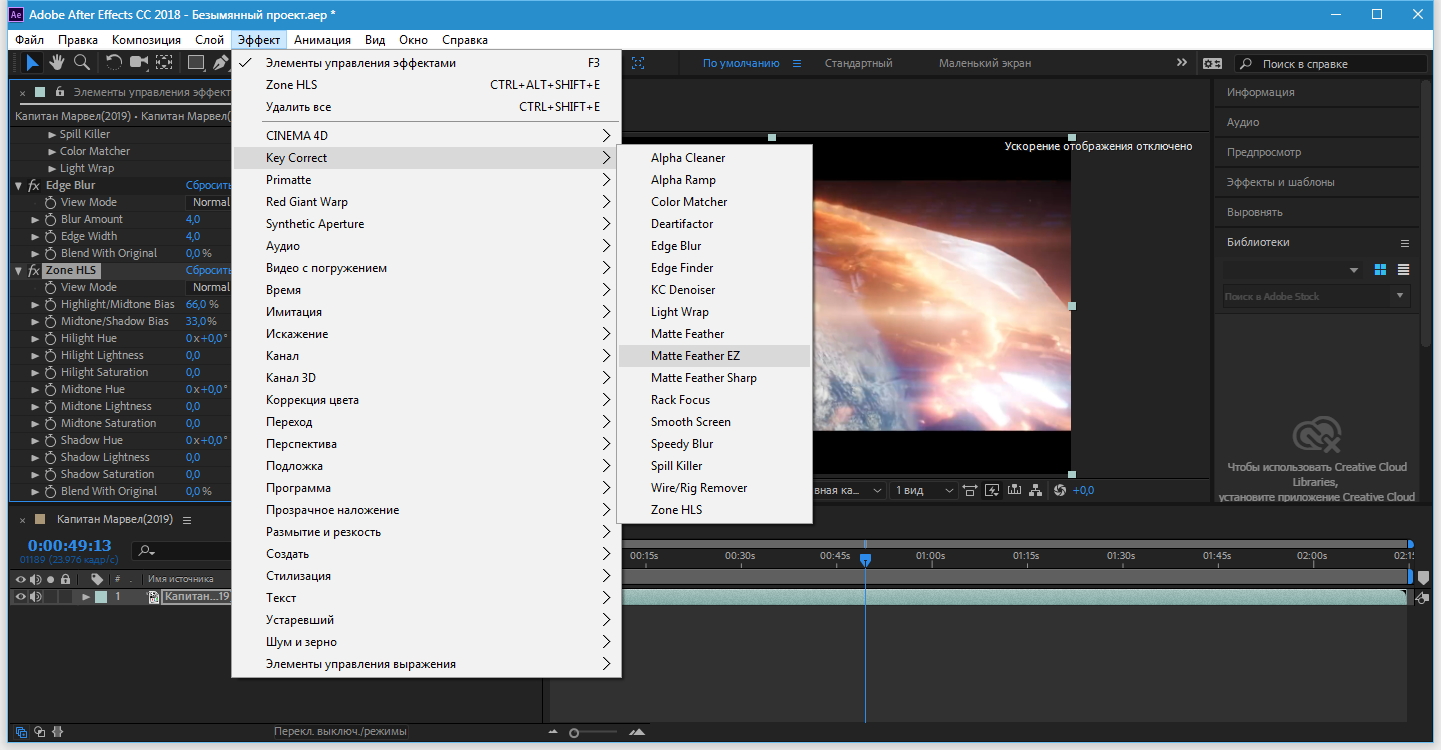
Task: Open the Эффекты и шаблоны panel
Action: pos(1280,182)
